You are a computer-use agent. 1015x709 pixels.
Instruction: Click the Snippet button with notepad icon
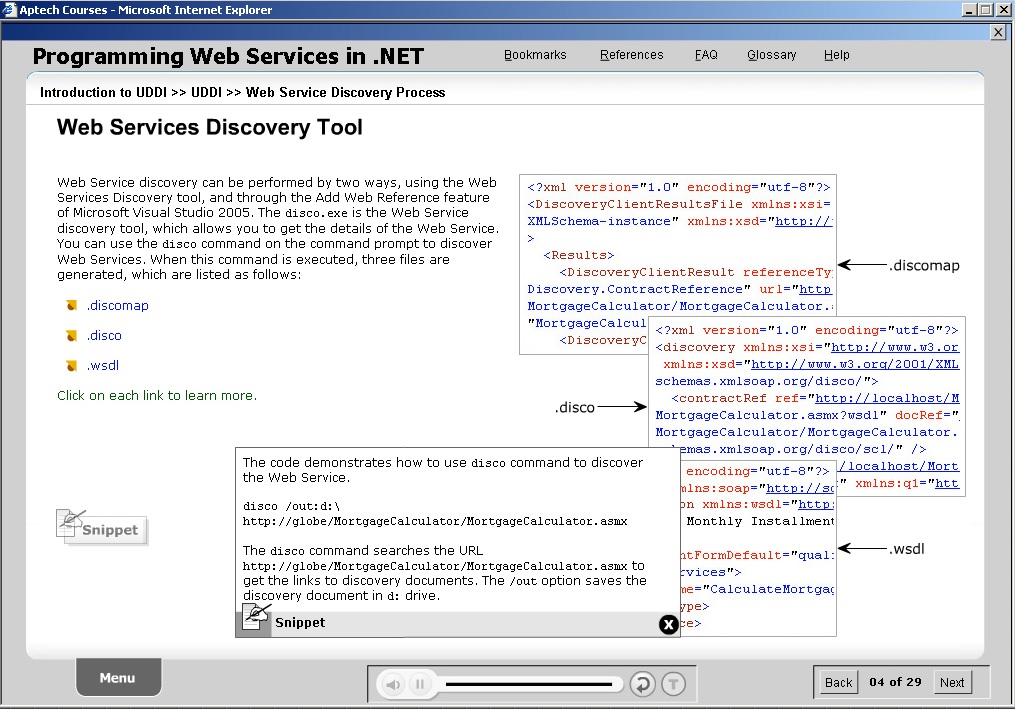102,528
